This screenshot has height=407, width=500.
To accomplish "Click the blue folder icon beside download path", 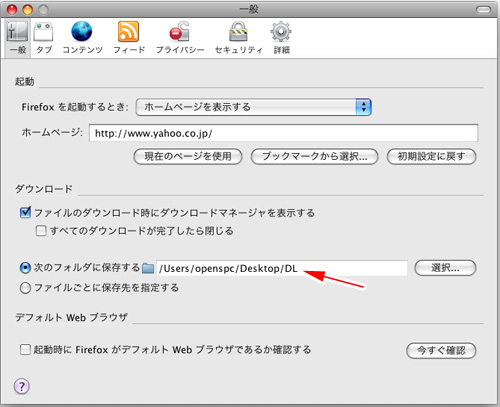I will click(148, 268).
